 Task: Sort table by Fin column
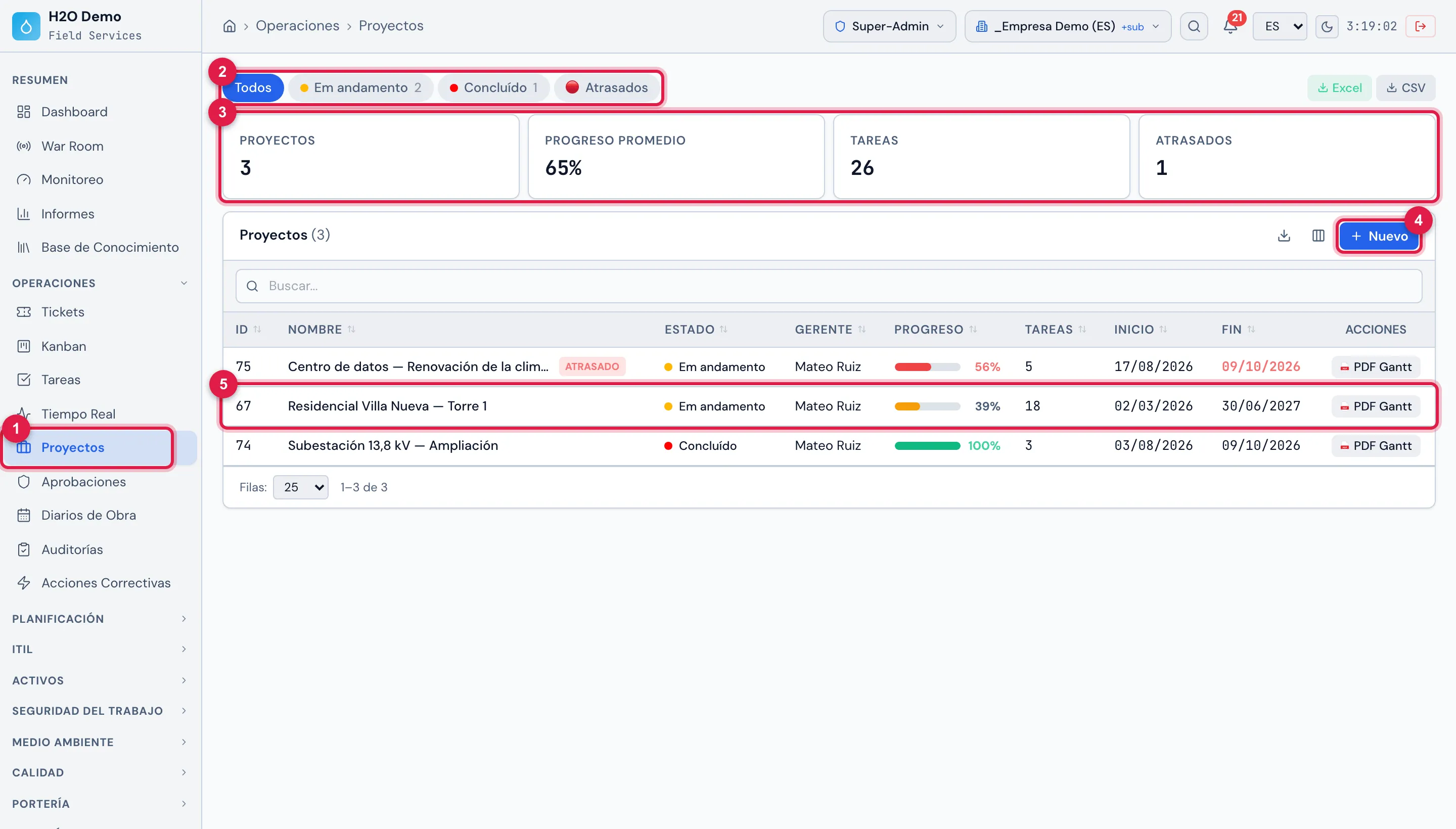tap(1238, 330)
